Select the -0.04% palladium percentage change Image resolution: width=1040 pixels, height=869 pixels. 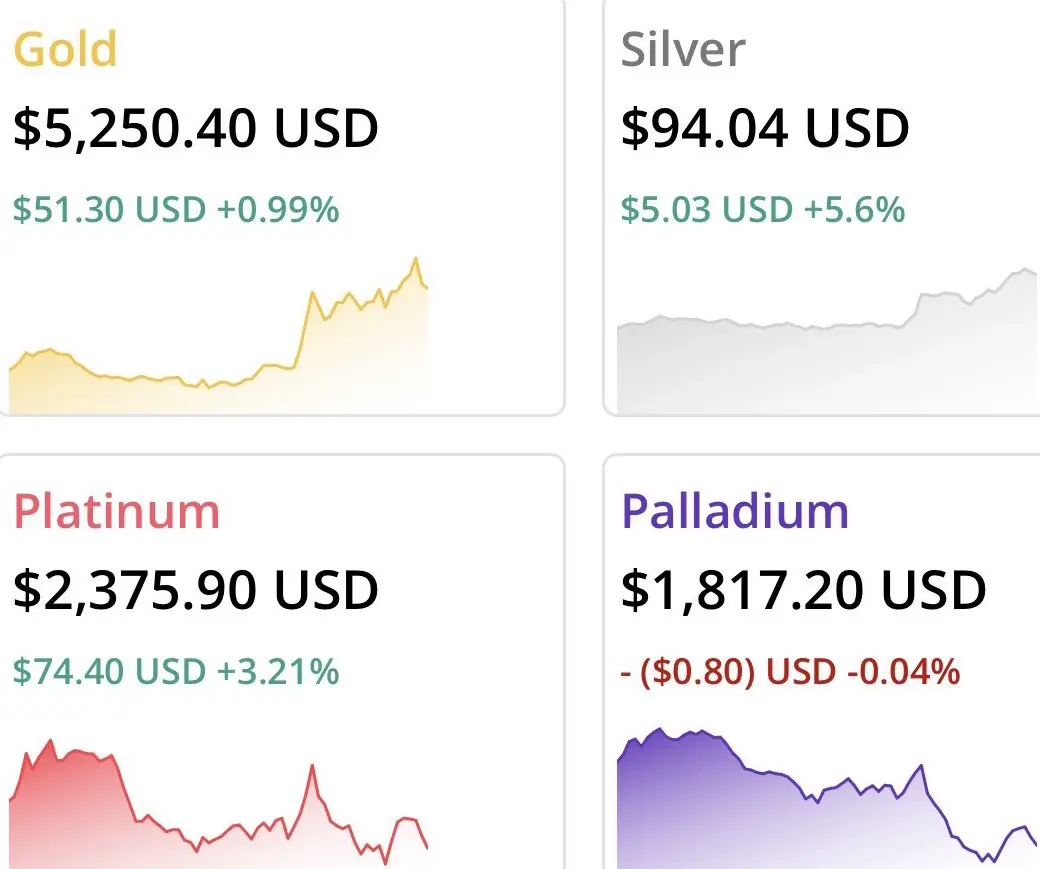pos(903,671)
